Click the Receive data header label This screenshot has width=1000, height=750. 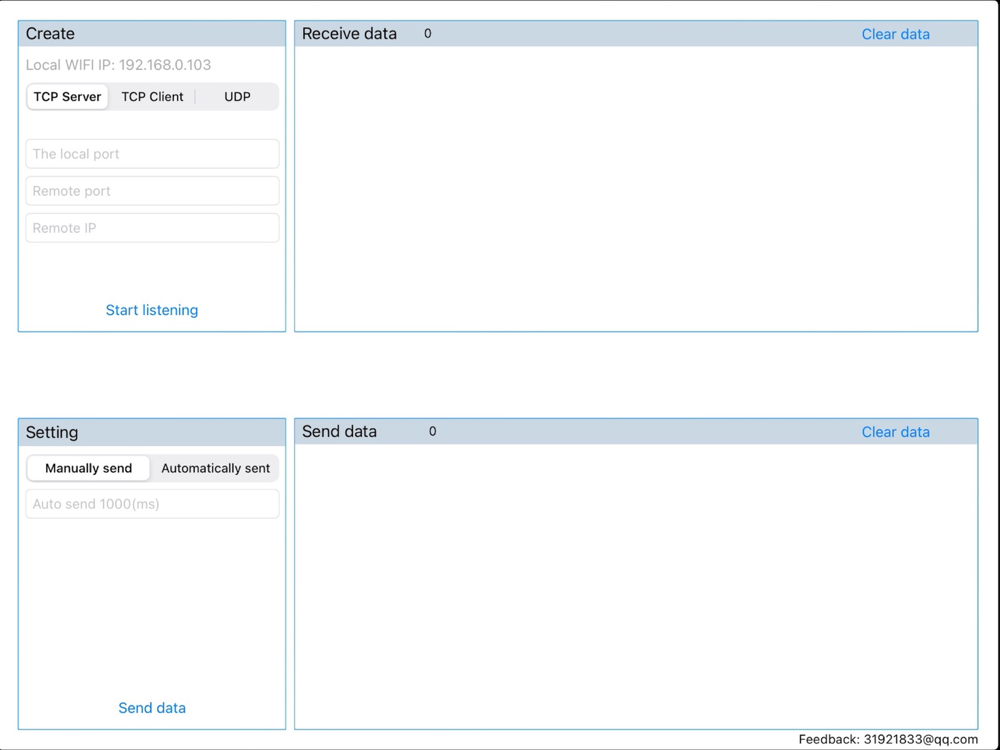(x=349, y=34)
